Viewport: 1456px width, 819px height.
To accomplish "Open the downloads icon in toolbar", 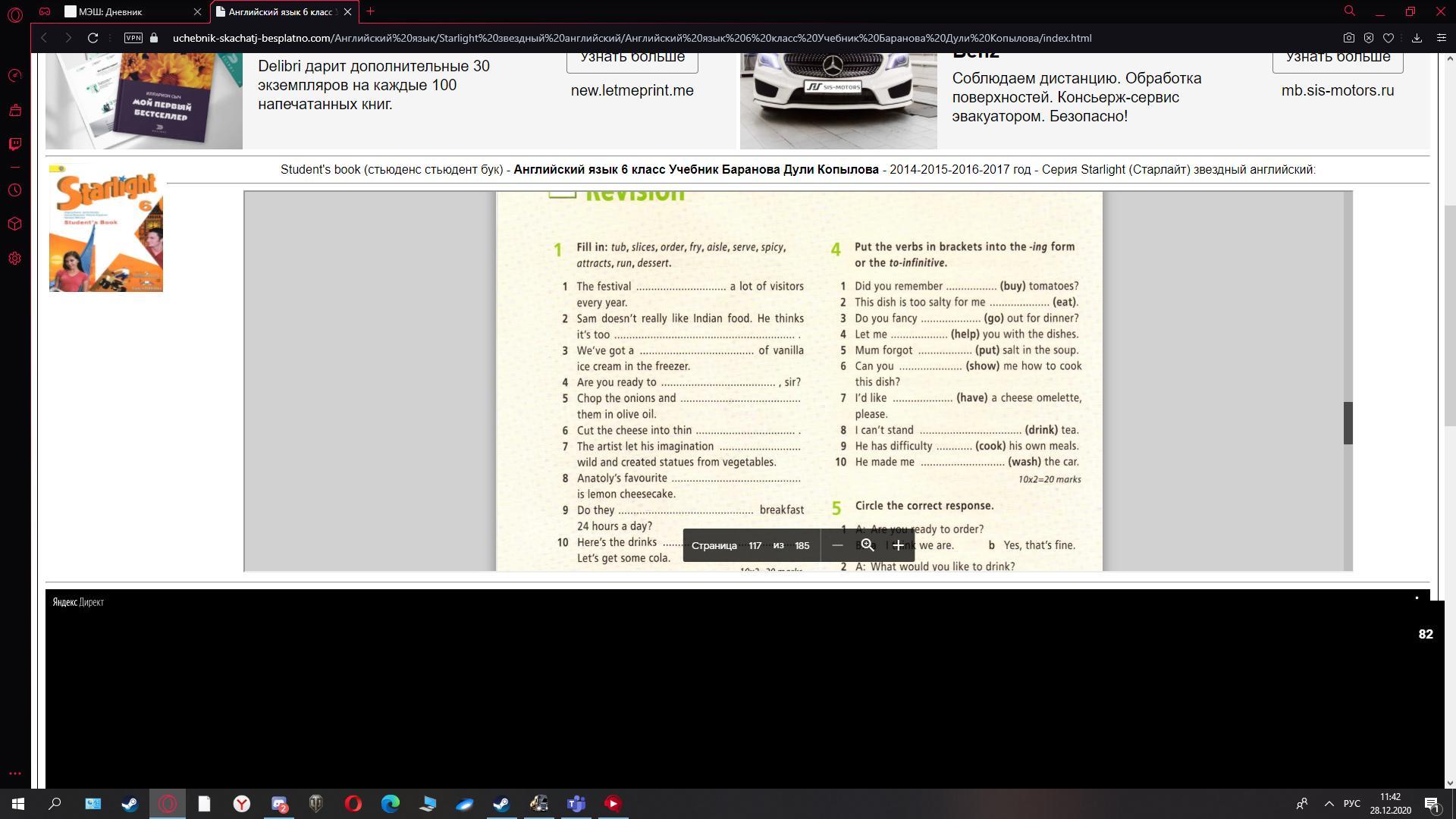I will pyautogui.click(x=1417, y=38).
